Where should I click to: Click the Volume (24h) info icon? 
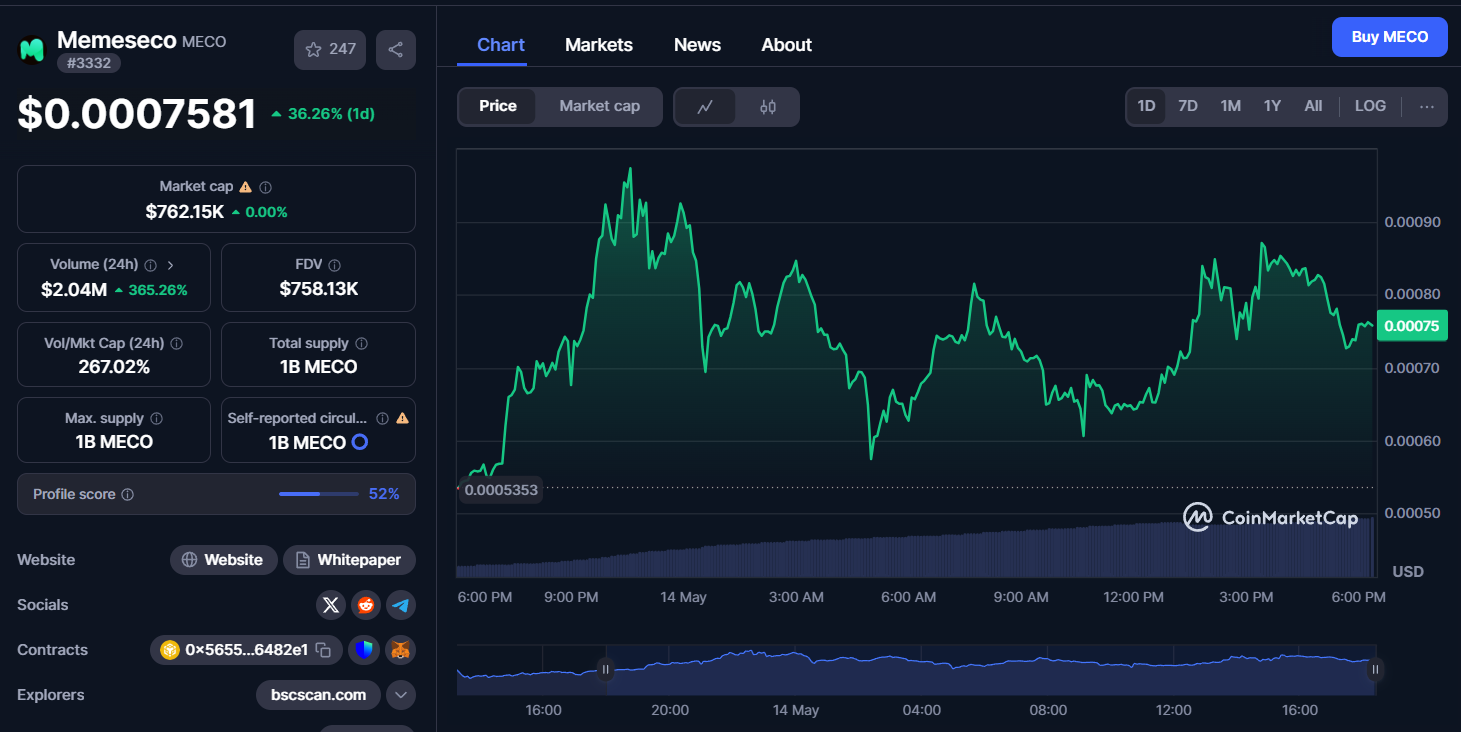pyautogui.click(x=151, y=265)
